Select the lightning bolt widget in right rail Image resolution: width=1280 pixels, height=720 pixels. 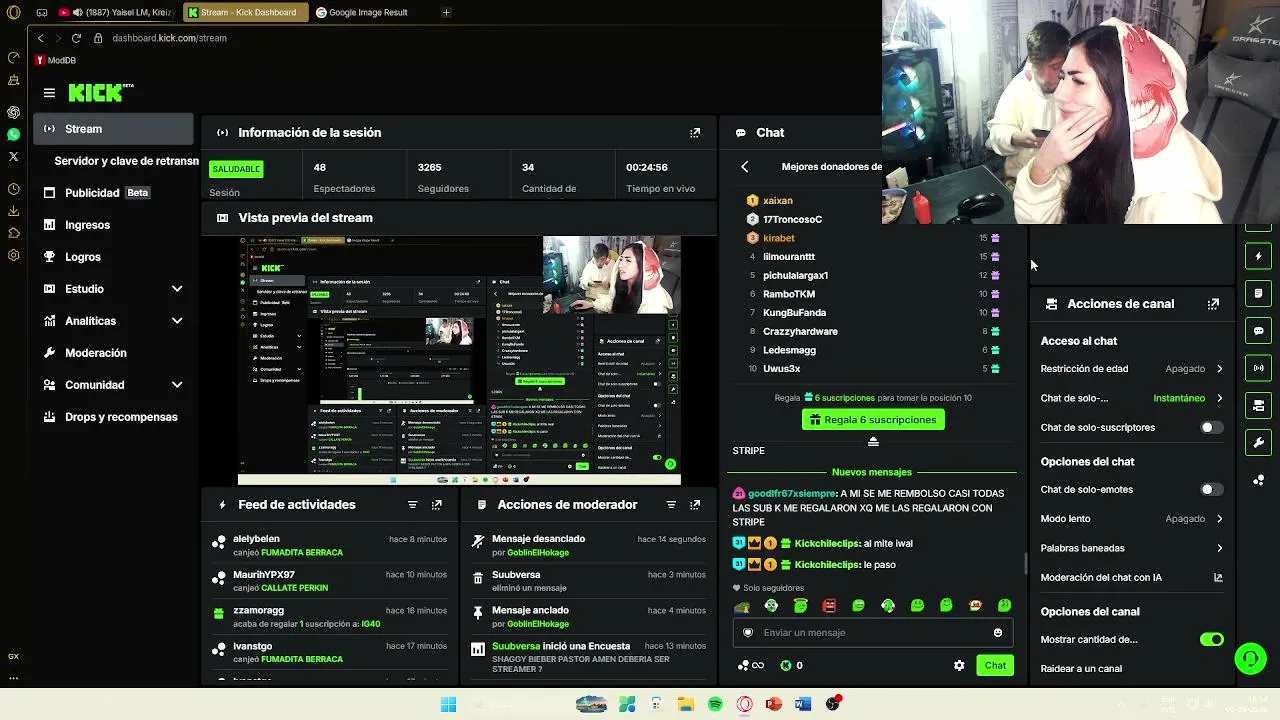click(x=1258, y=257)
